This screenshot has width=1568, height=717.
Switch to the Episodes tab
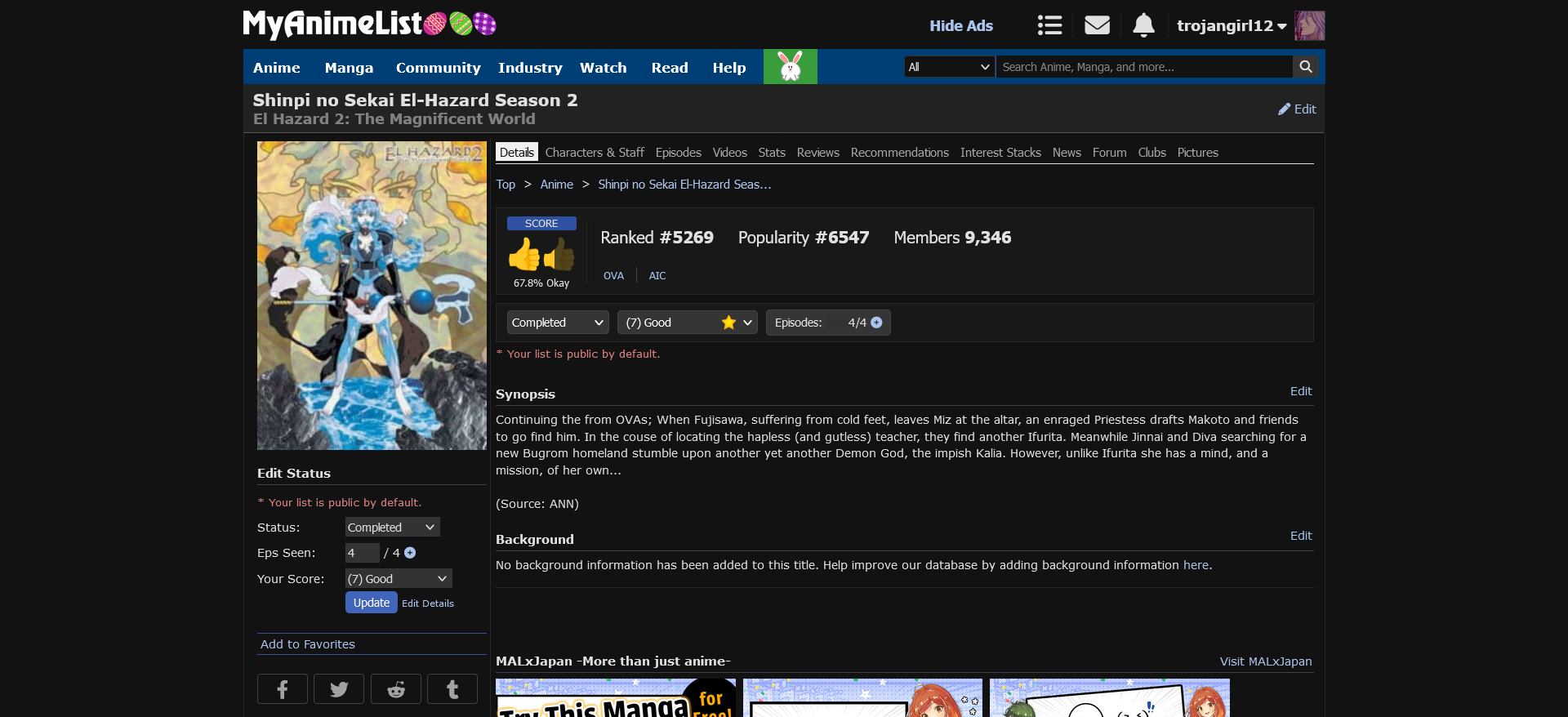click(679, 153)
